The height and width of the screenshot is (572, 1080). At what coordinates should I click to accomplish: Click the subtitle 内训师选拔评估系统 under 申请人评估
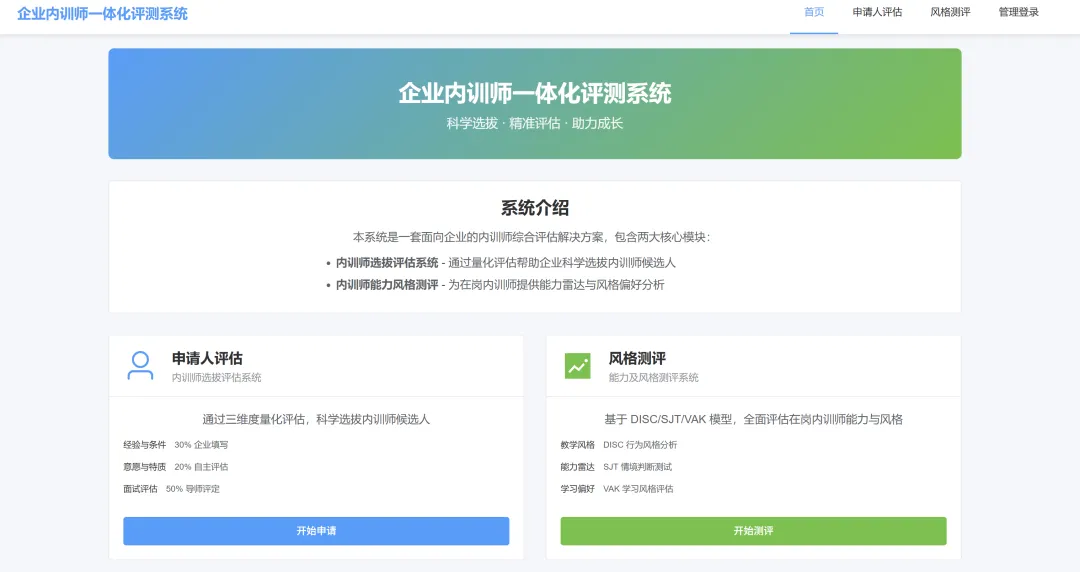pyautogui.click(x=216, y=378)
